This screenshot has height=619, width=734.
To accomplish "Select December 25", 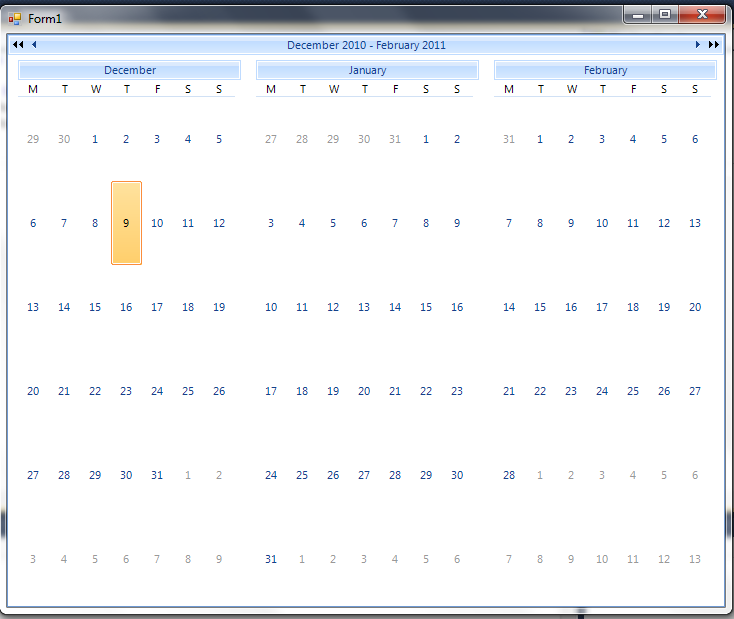I will click(188, 391).
